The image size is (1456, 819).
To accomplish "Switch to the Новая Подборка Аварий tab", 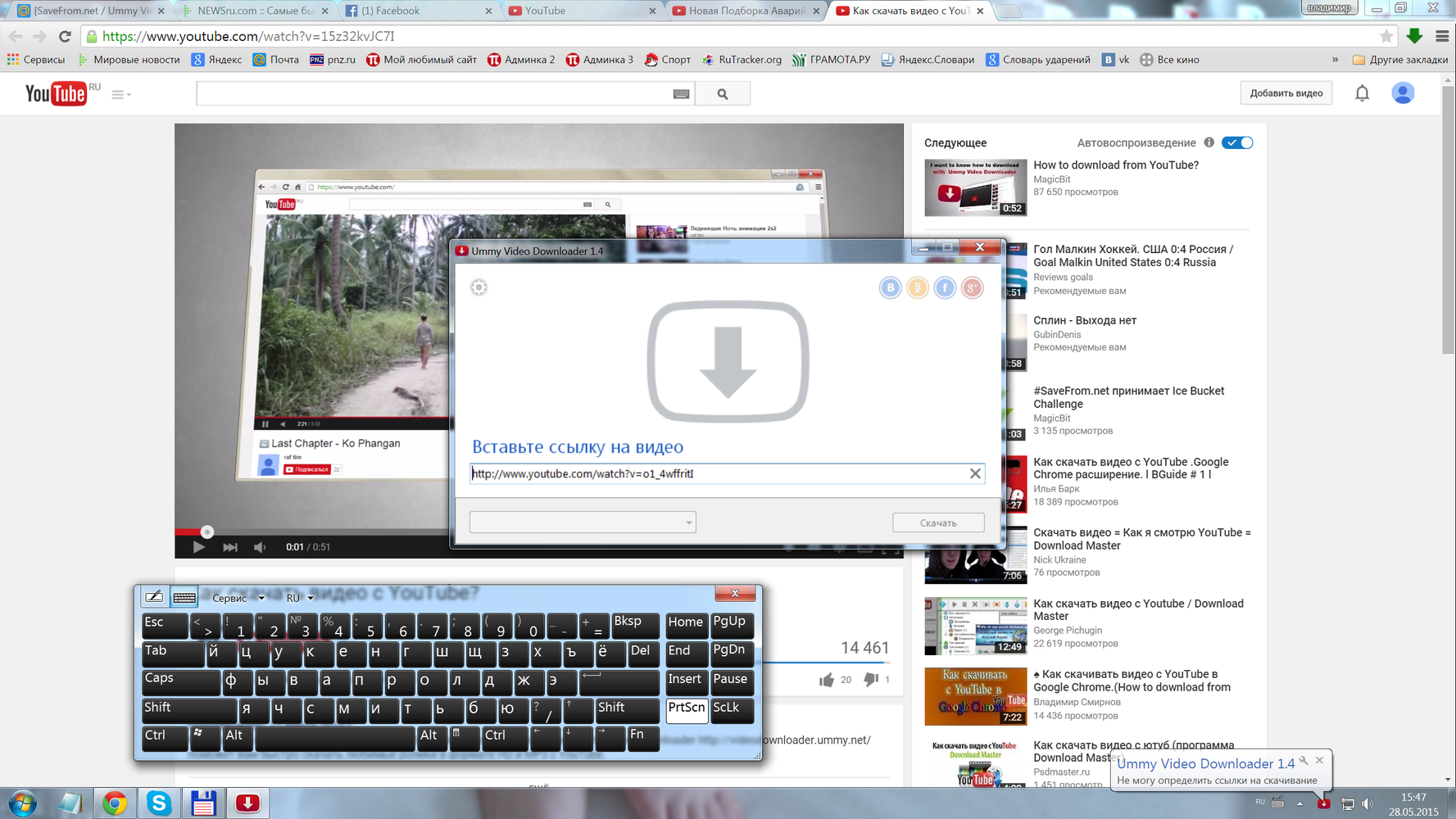I will tap(746, 11).
